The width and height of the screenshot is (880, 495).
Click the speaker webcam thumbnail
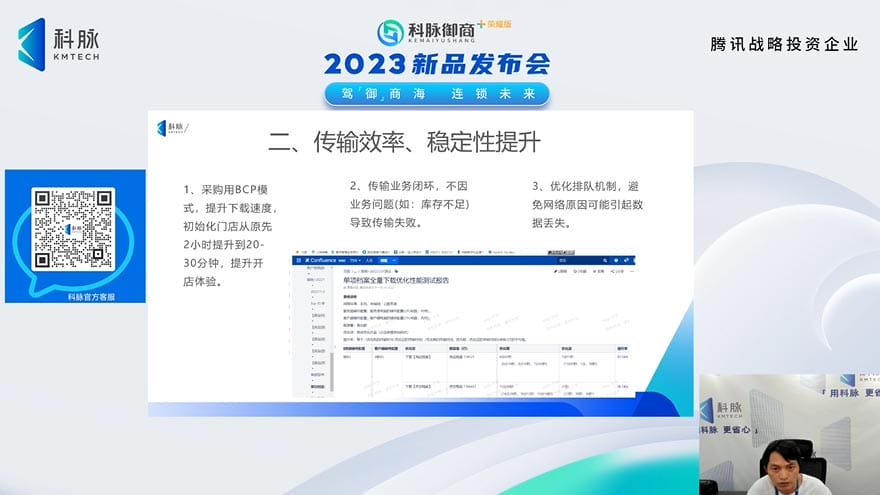click(789, 434)
